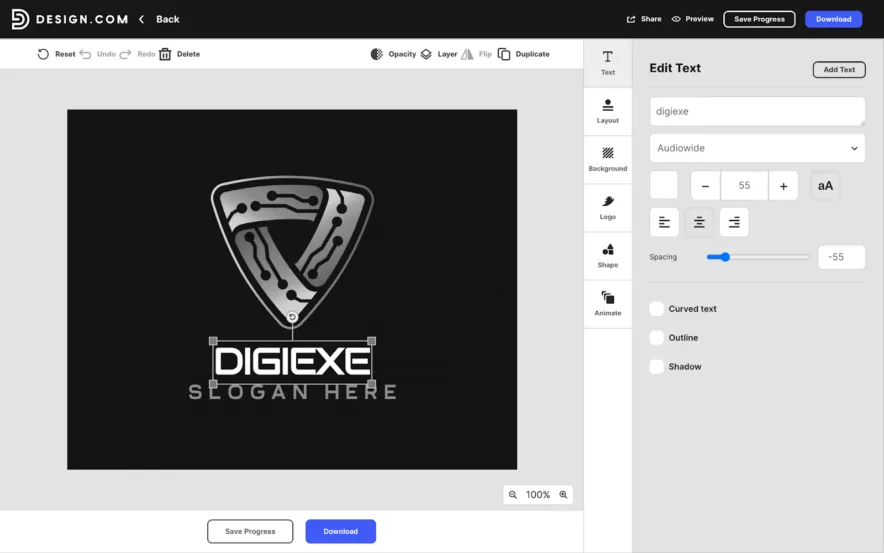Zoom in using the plus magnifier
Viewport: 884px width, 553px height.
[563, 495]
